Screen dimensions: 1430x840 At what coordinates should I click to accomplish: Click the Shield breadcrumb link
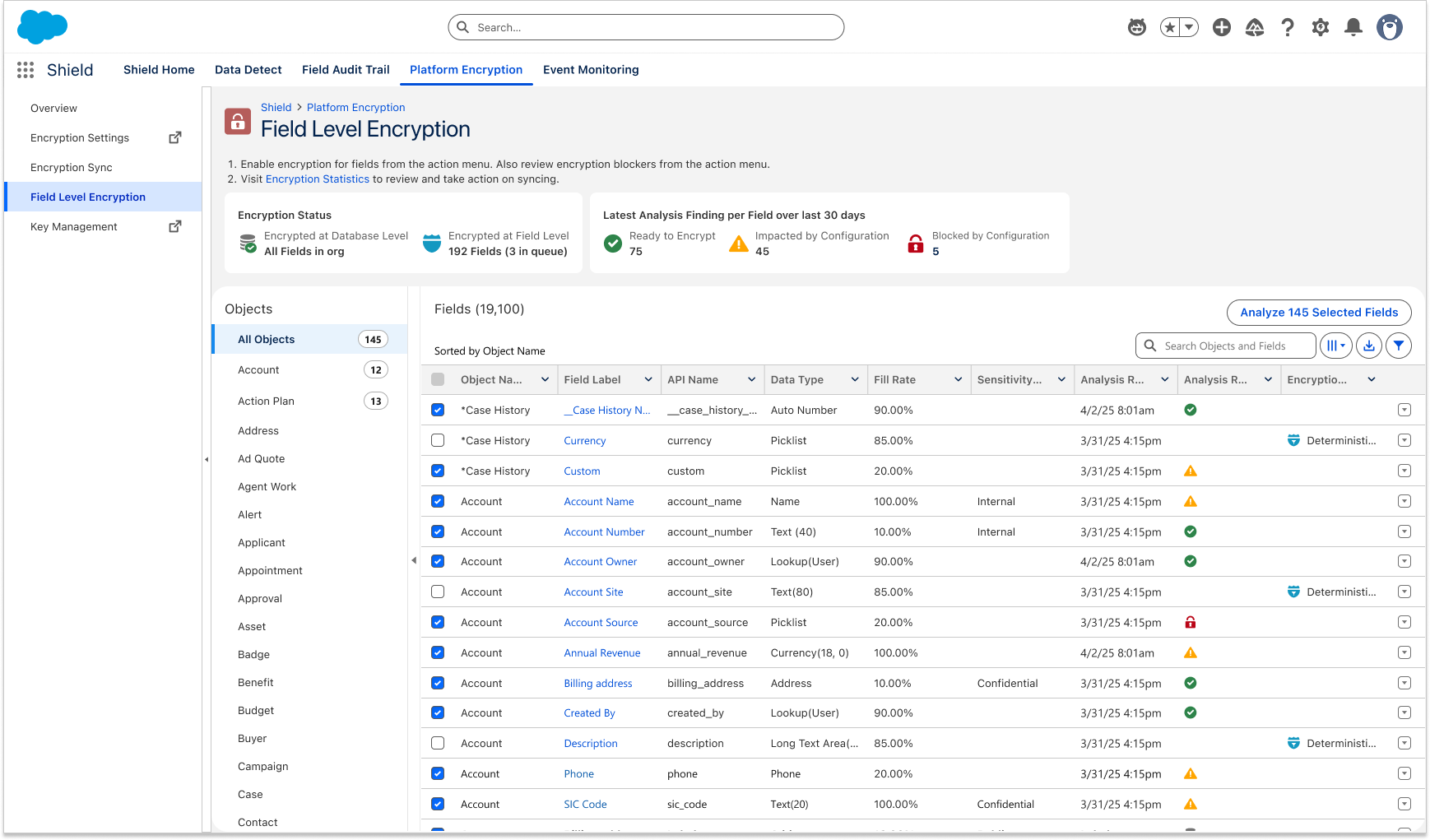276,107
